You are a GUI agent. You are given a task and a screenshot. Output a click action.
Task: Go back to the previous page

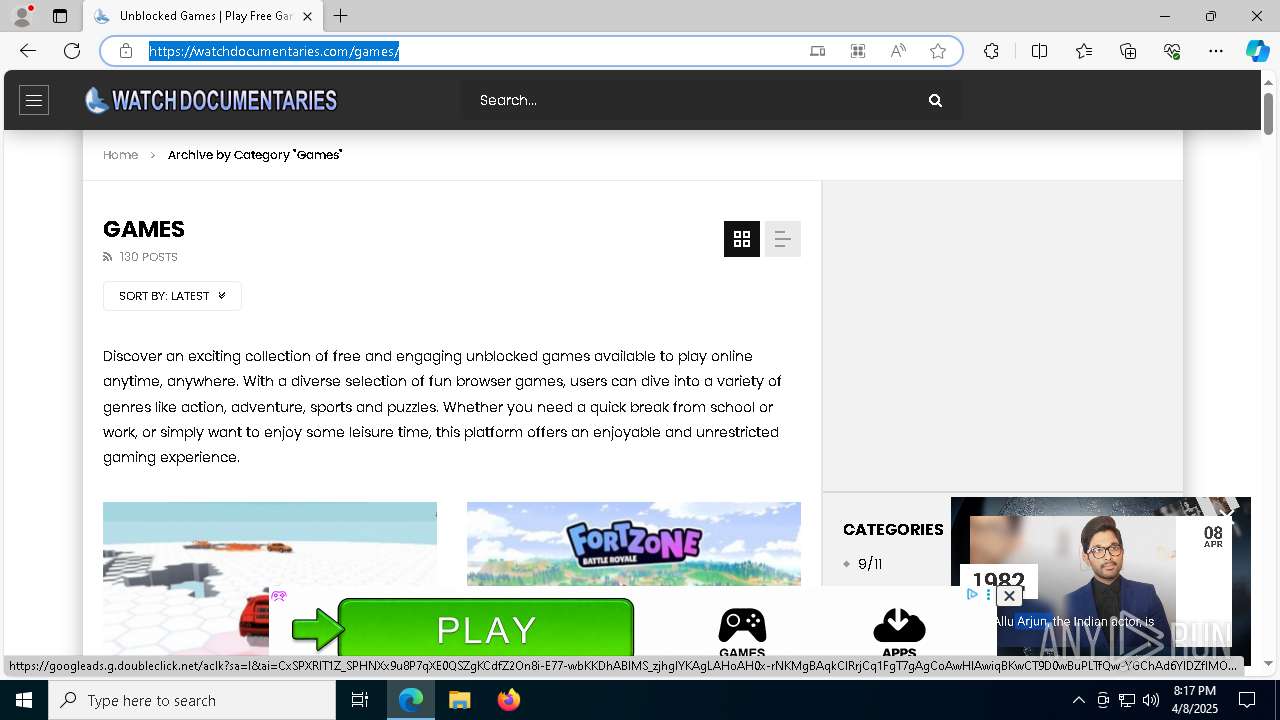point(28,51)
